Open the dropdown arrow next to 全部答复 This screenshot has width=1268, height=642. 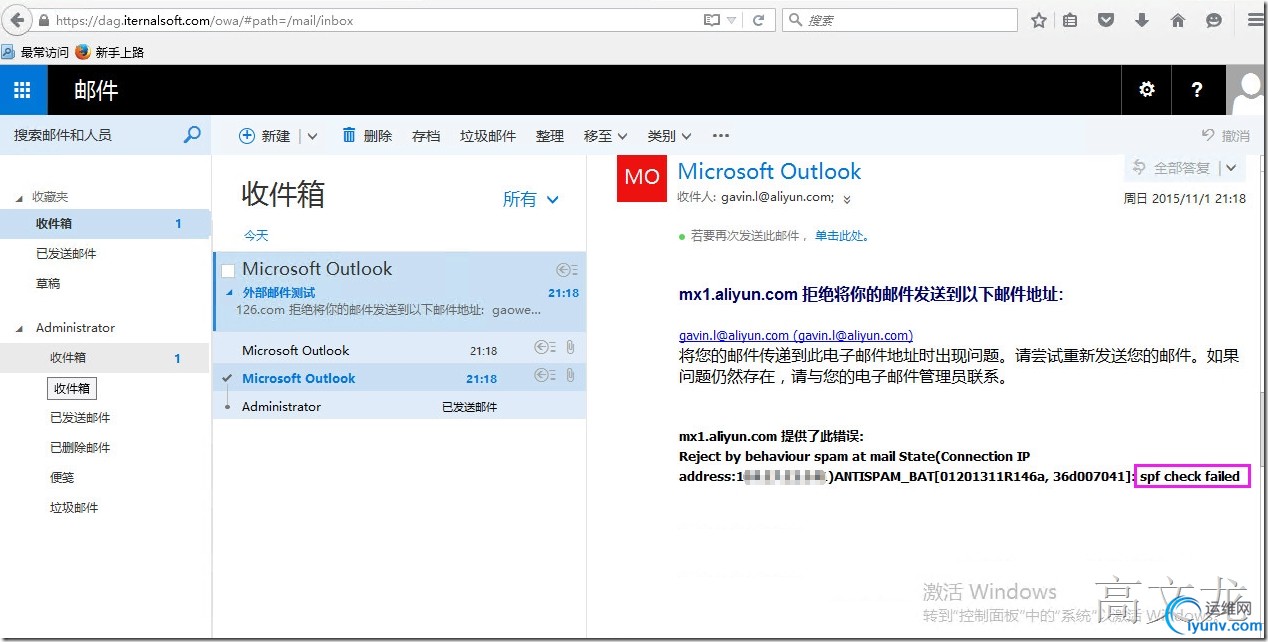[1231, 168]
